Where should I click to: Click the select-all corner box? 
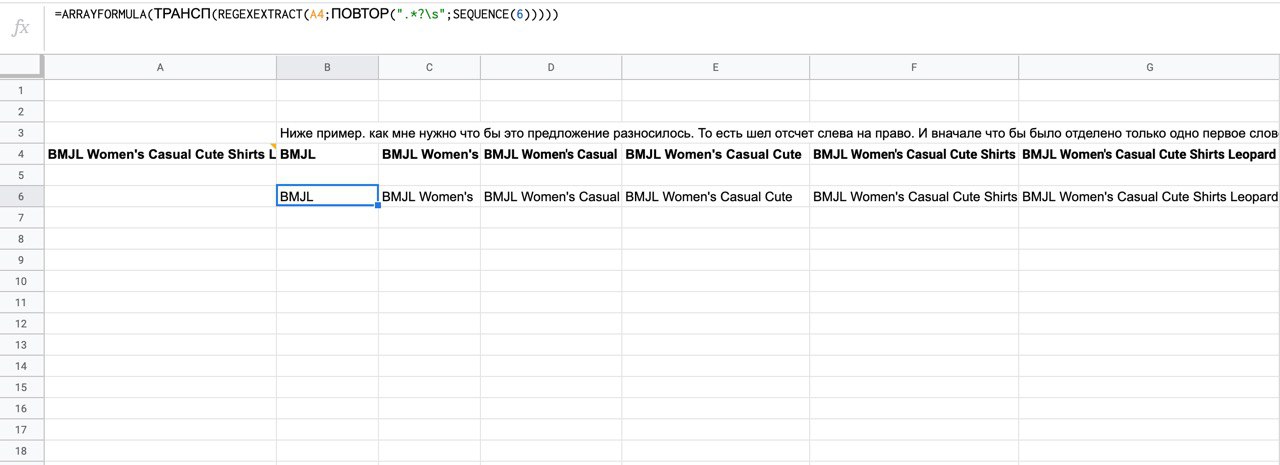pyautogui.click(x=22, y=67)
